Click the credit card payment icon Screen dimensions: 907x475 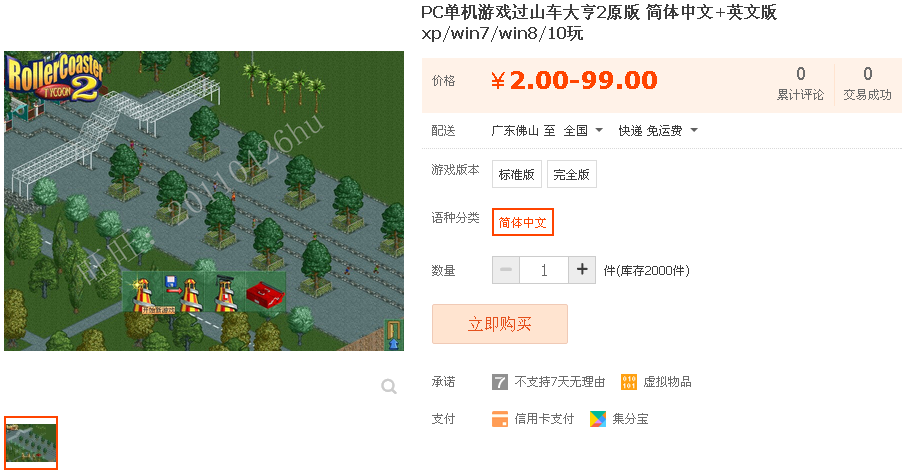click(x=500, y=419)
